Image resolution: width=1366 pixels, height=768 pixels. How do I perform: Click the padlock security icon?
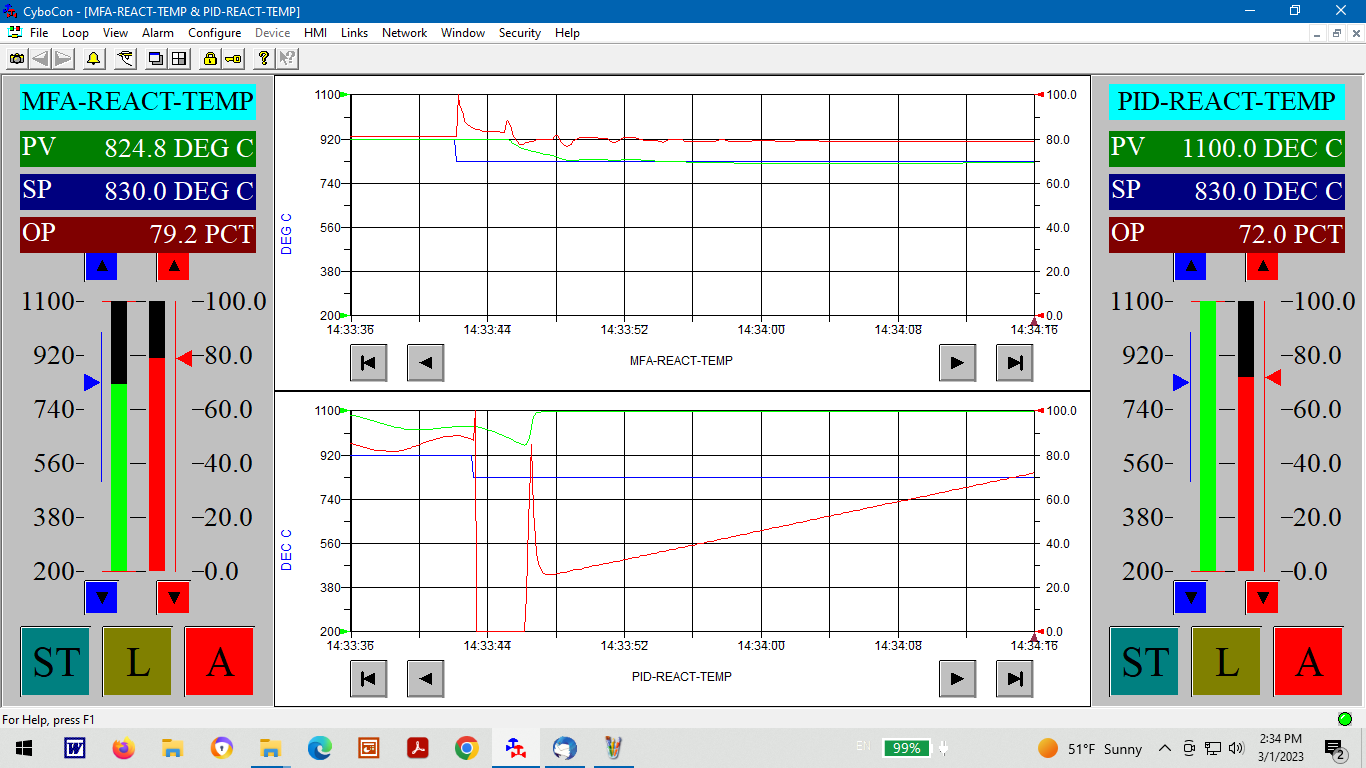210,59
